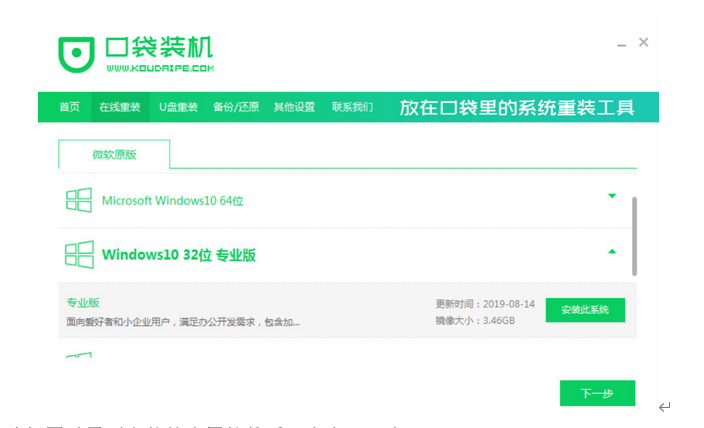Viewport: 704px width, 428px height.
Task: Open the 联系我们 menu
Action: point(352,107)
